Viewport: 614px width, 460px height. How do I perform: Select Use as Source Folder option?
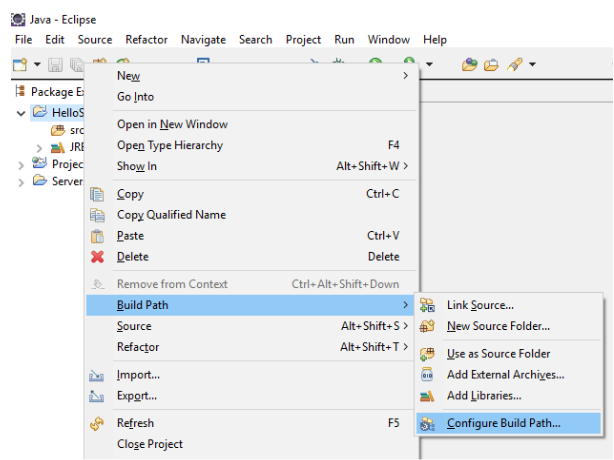tap(498, 353)
